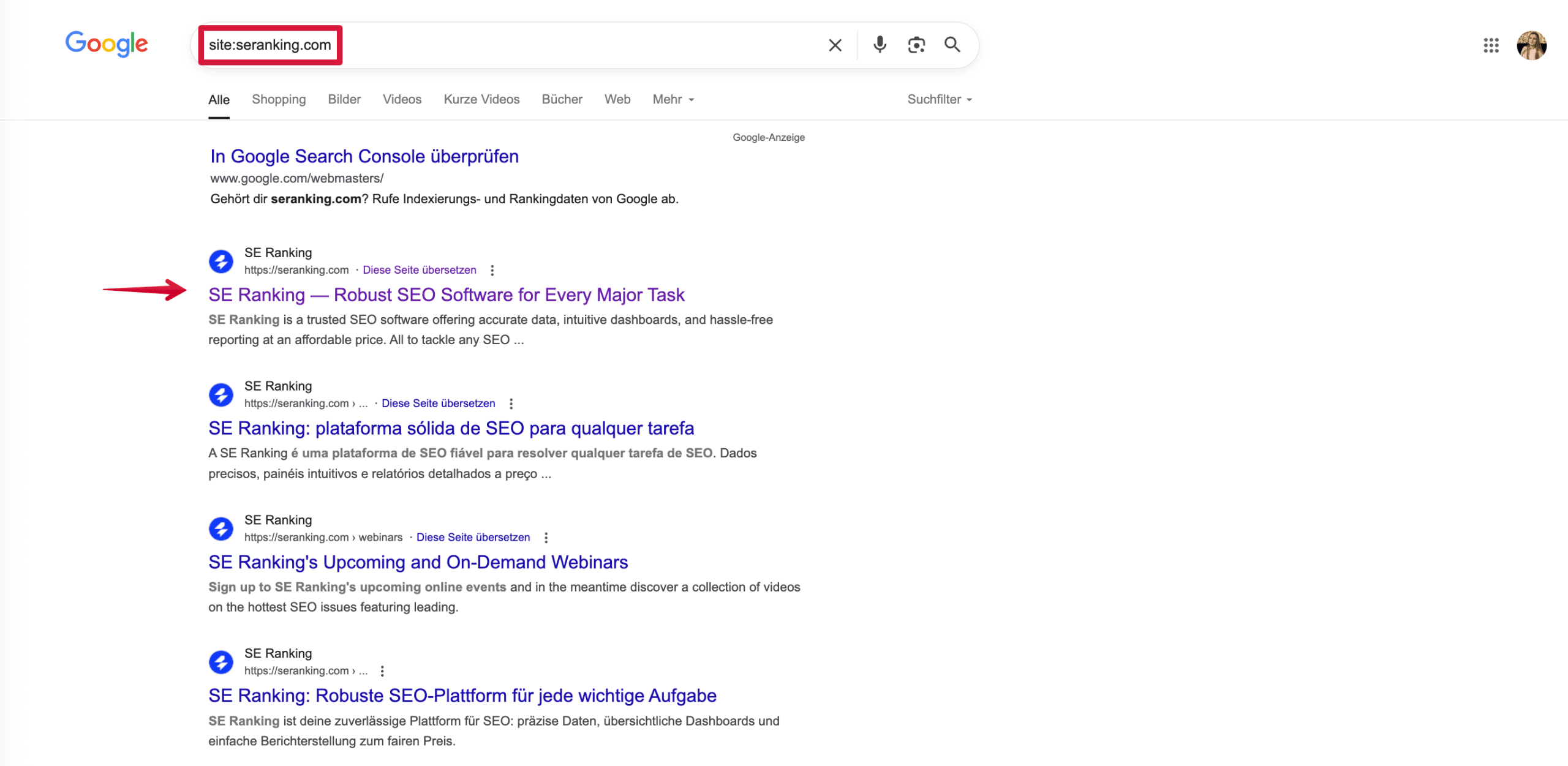Click the first result's https://seranking.com URL
Image resolution: width=1568 pixels, height=766 pixels.
296,270
